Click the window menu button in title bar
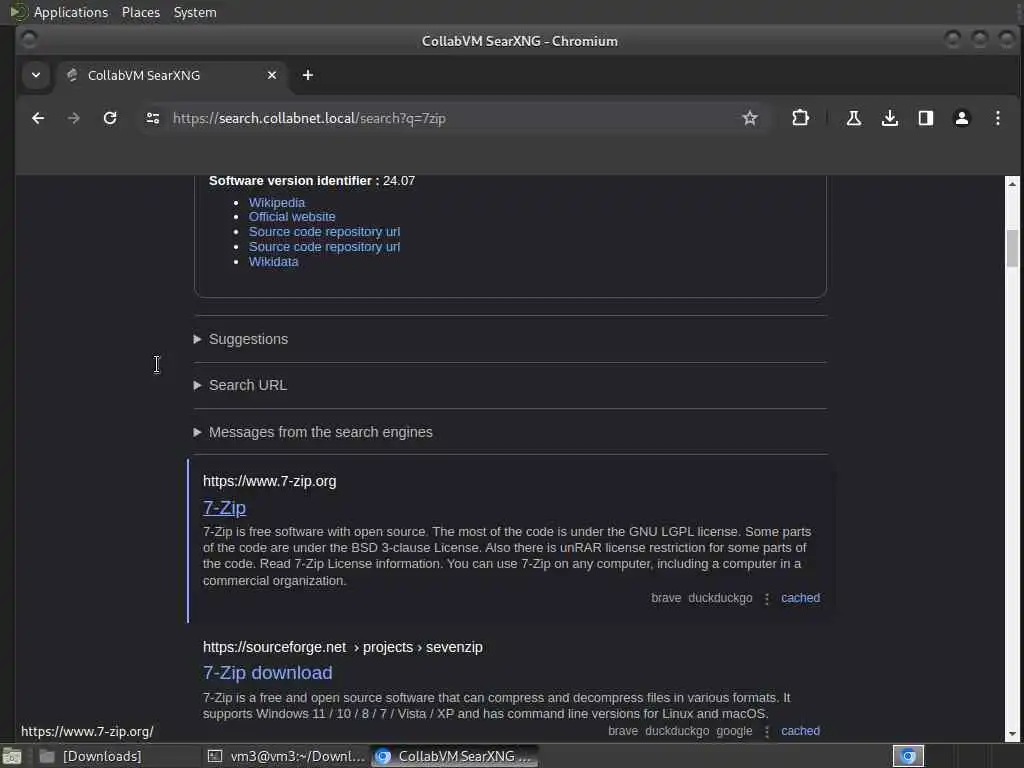 click(x=29, y=40)
